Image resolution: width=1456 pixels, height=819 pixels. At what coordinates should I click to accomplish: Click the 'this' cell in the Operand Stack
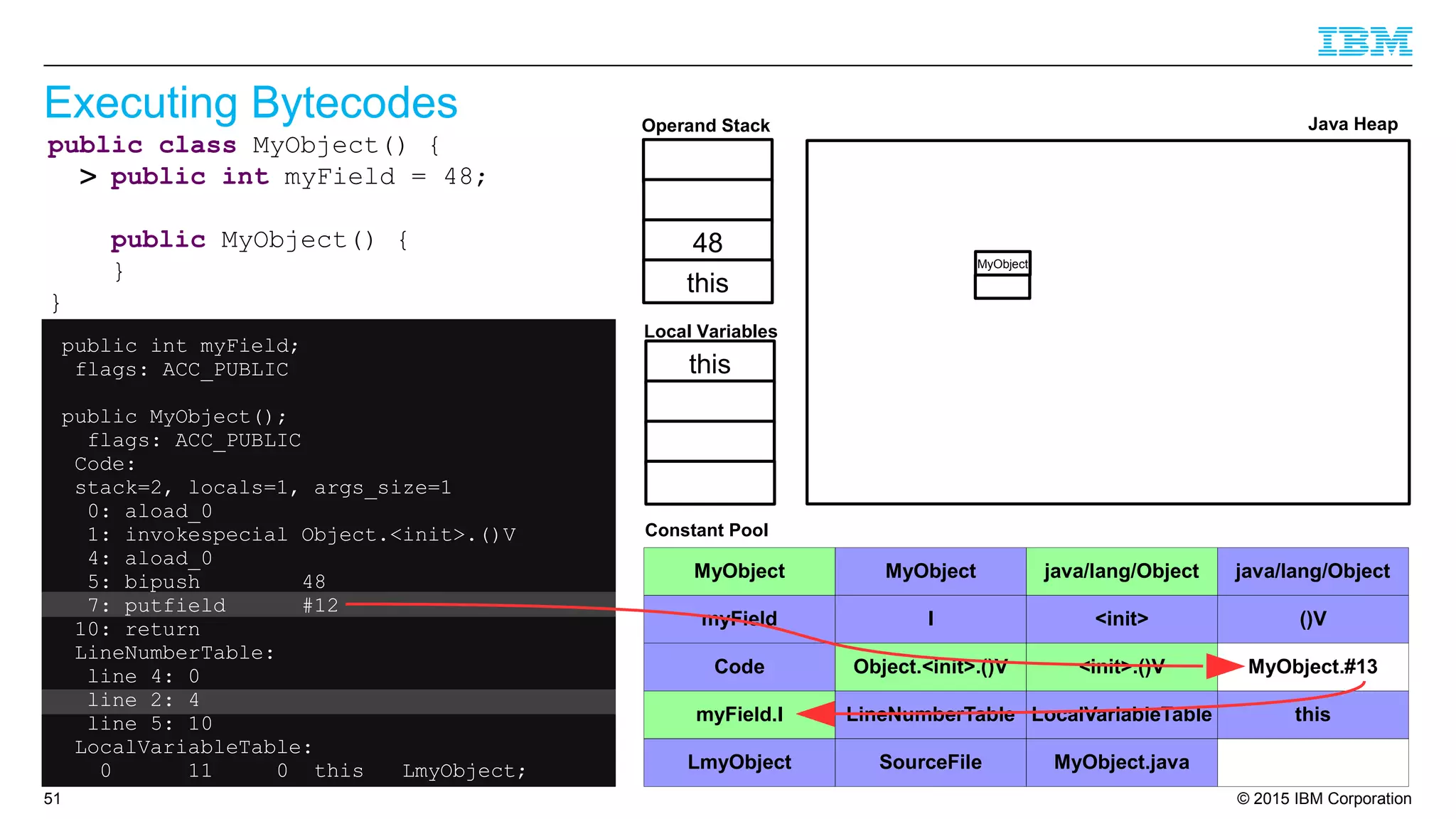point(707,282)
